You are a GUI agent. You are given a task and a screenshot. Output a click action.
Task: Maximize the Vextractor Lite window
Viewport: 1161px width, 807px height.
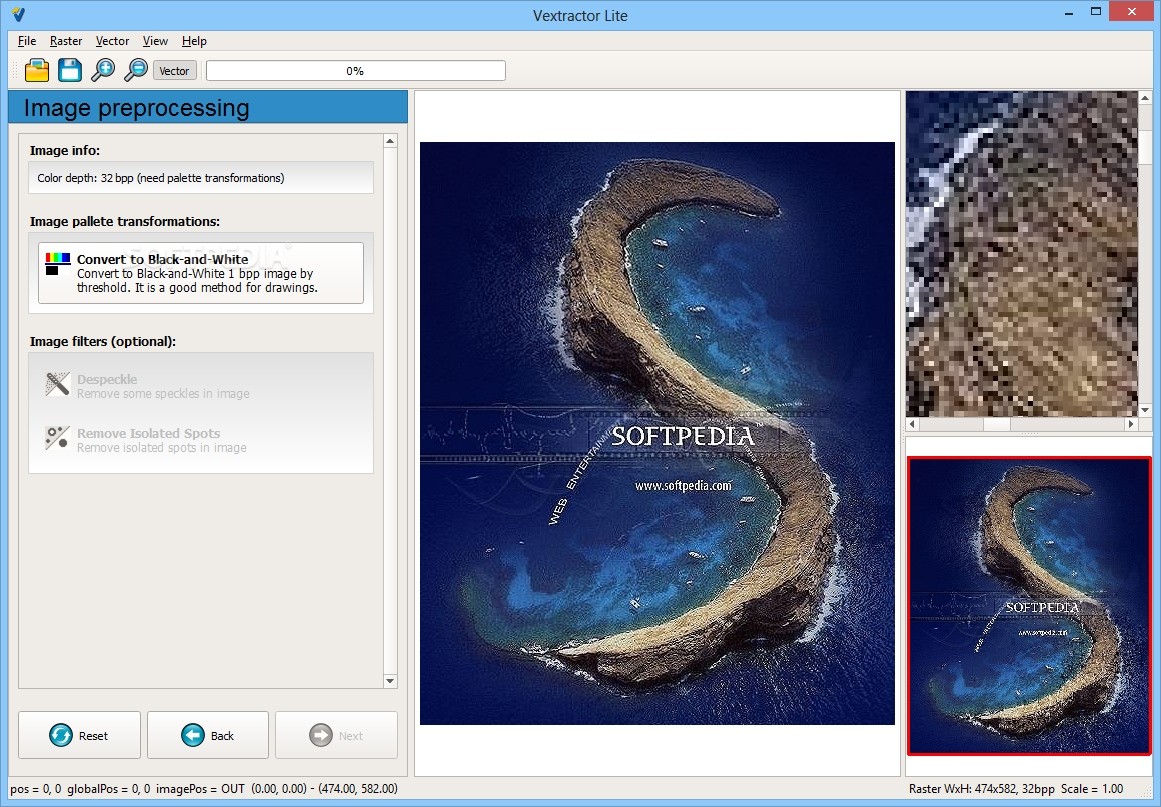point(1096,13)
